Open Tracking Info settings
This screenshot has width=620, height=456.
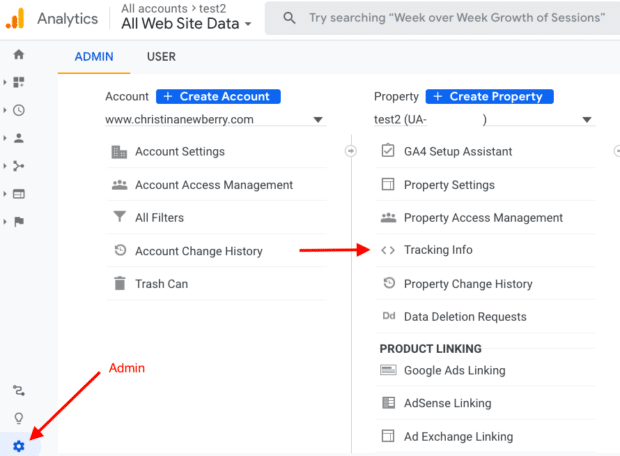click(x=438, y=250)
